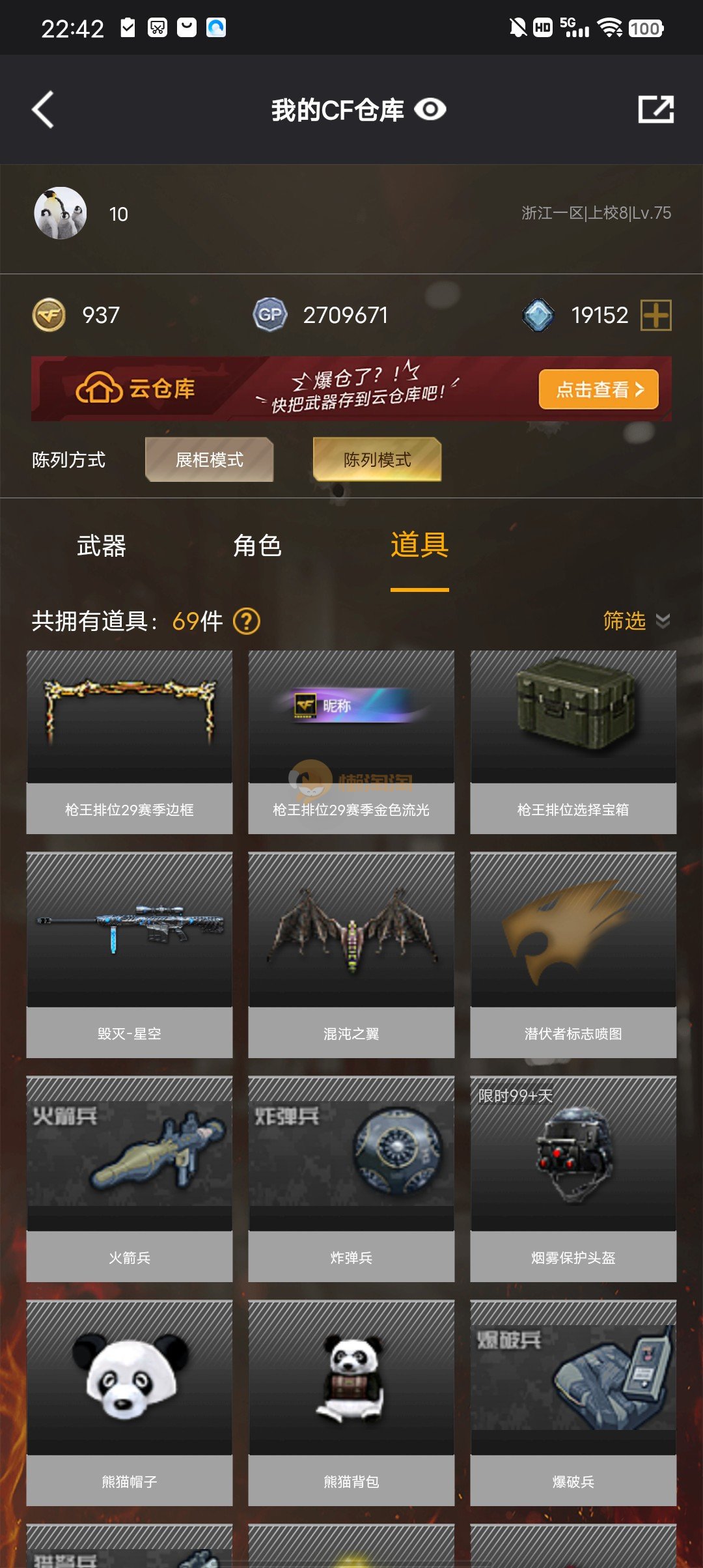Select the 武器 tab

(102, 546)
